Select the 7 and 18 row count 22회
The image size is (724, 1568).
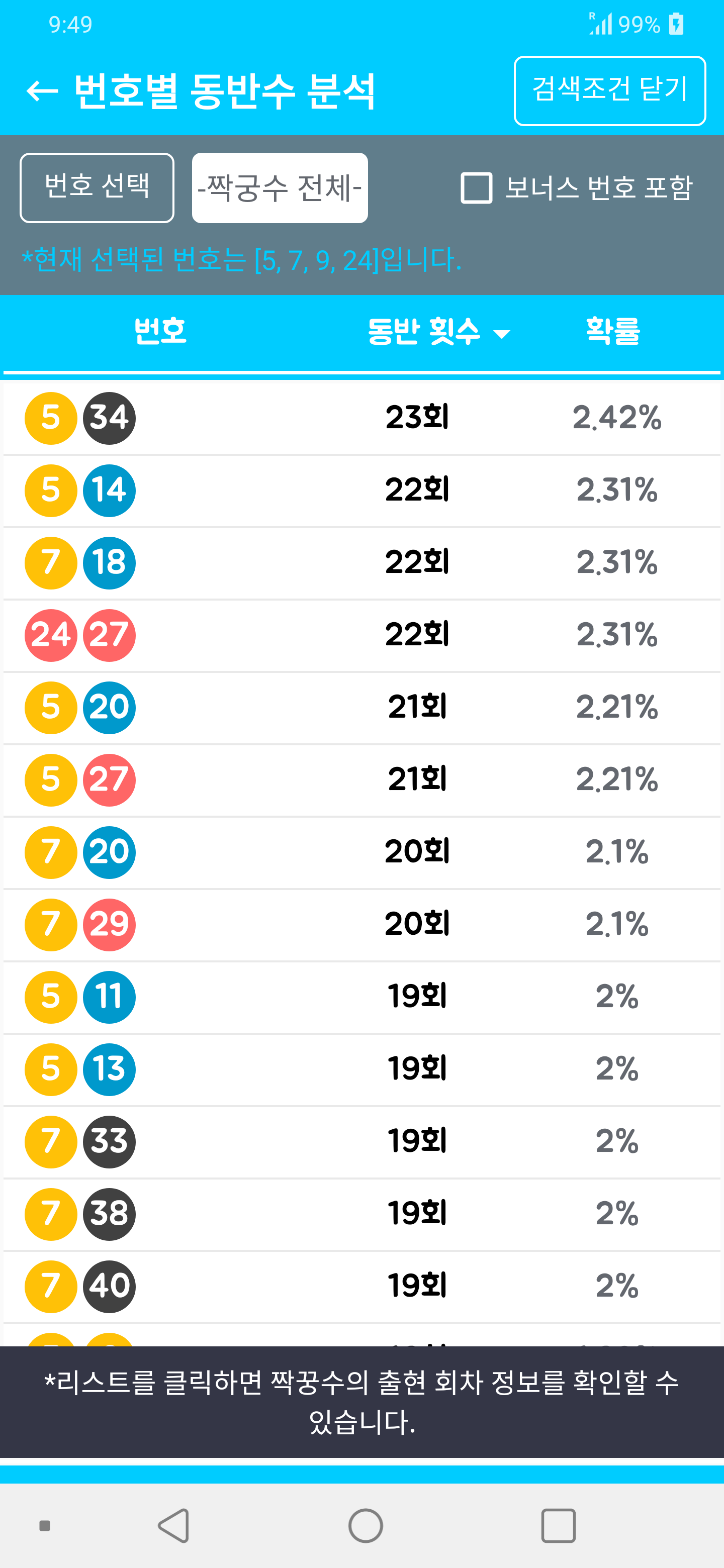417,563
